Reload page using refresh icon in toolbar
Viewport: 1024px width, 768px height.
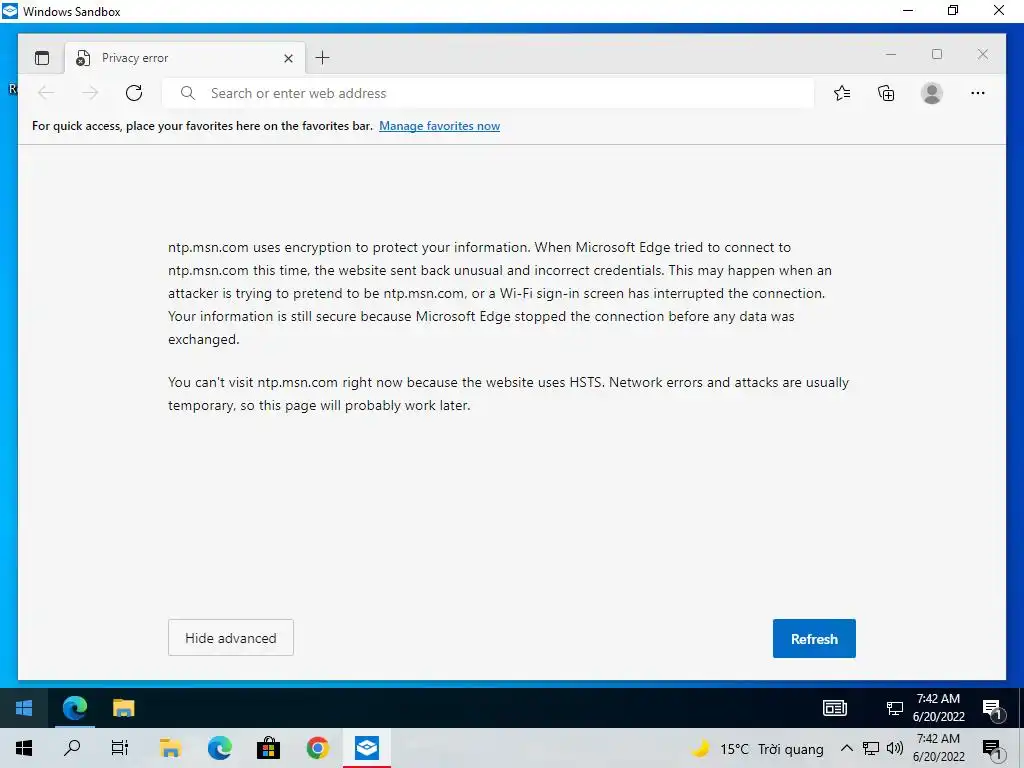(134, 93)
